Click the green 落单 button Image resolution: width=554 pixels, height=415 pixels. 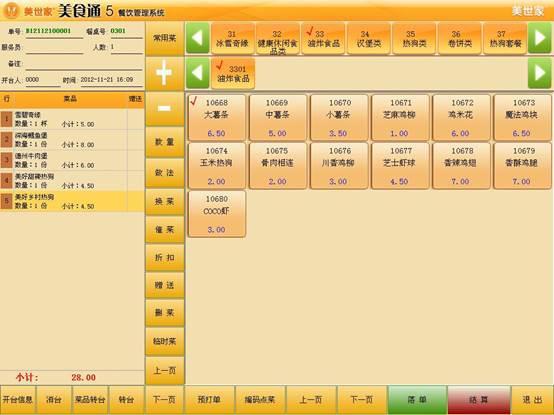click(417, 400)
